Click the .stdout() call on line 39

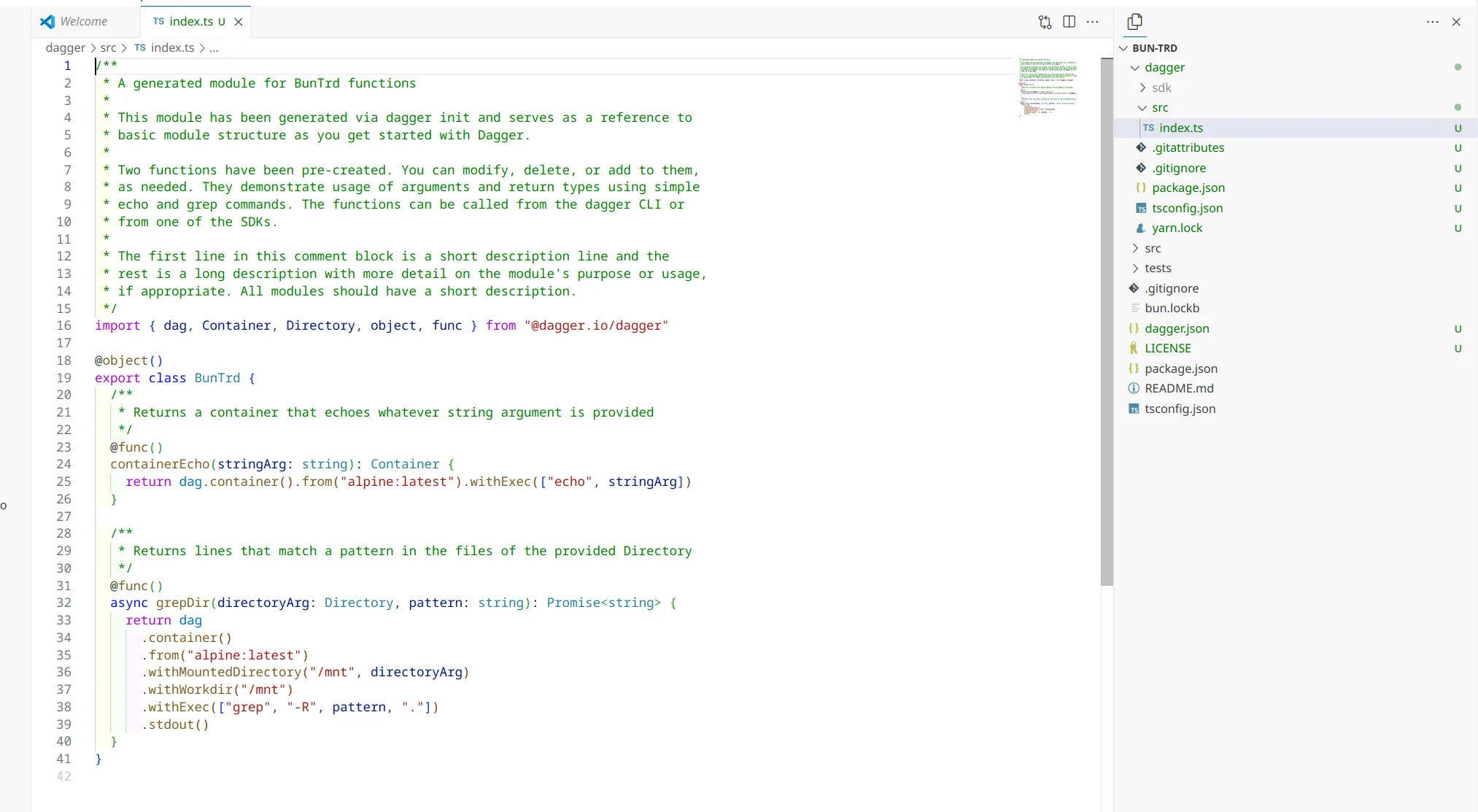[x=175, y=724]
